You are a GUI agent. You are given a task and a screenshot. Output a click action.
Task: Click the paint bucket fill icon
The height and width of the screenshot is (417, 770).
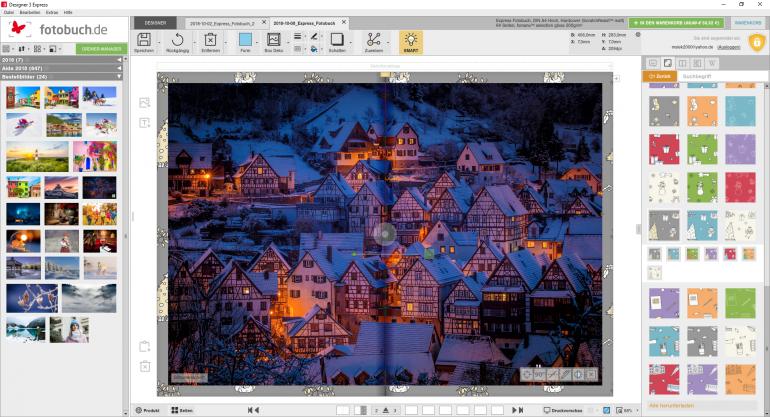coord(314,49)
